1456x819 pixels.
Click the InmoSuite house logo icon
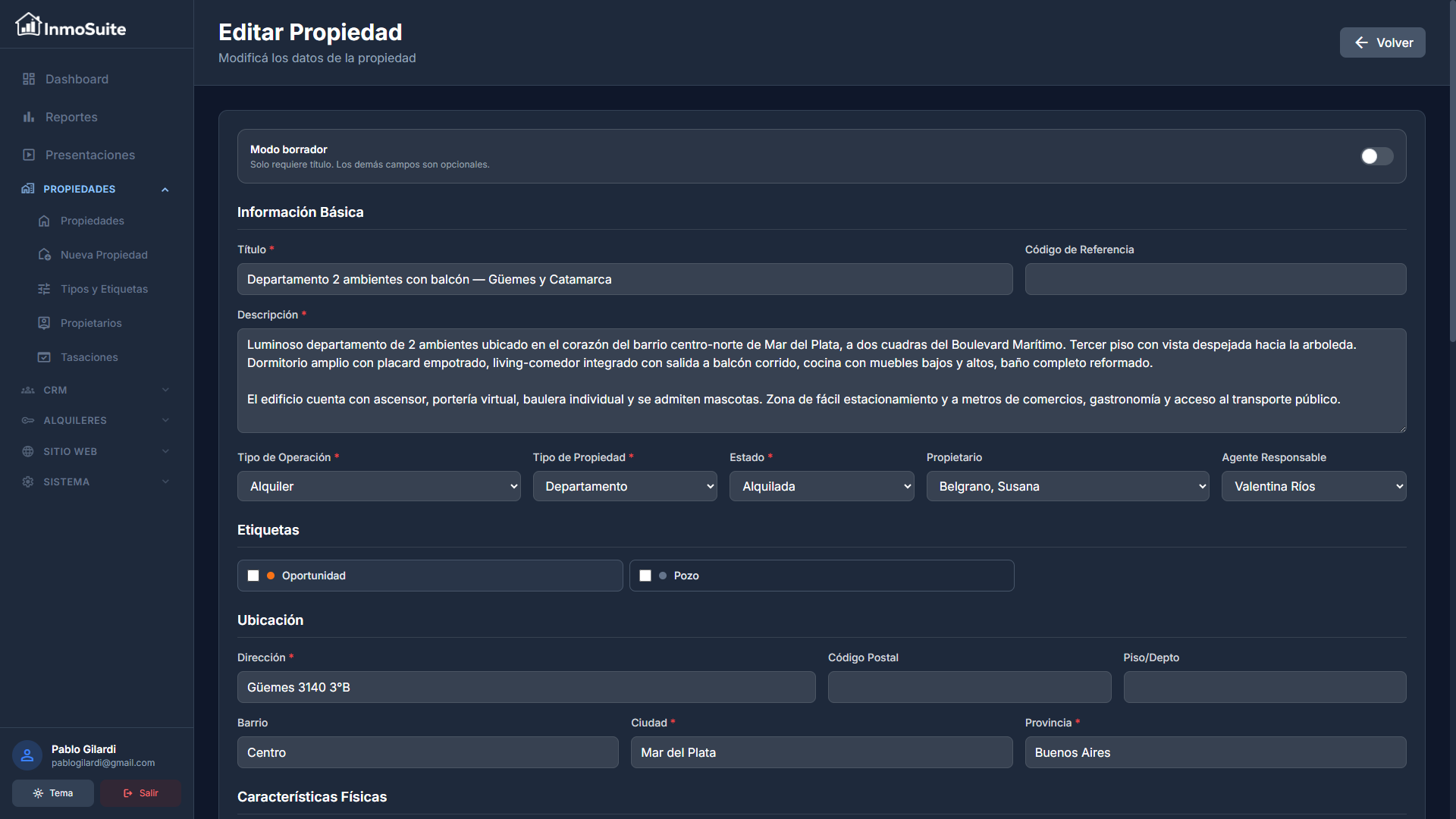[28, 25]
